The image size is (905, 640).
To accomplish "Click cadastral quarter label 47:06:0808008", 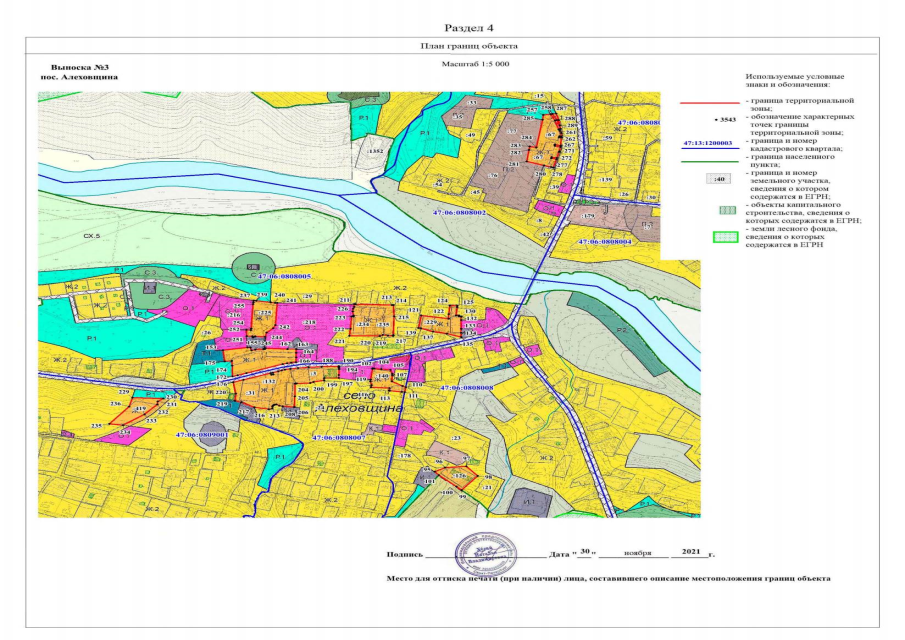I will [x=465, y=386].
